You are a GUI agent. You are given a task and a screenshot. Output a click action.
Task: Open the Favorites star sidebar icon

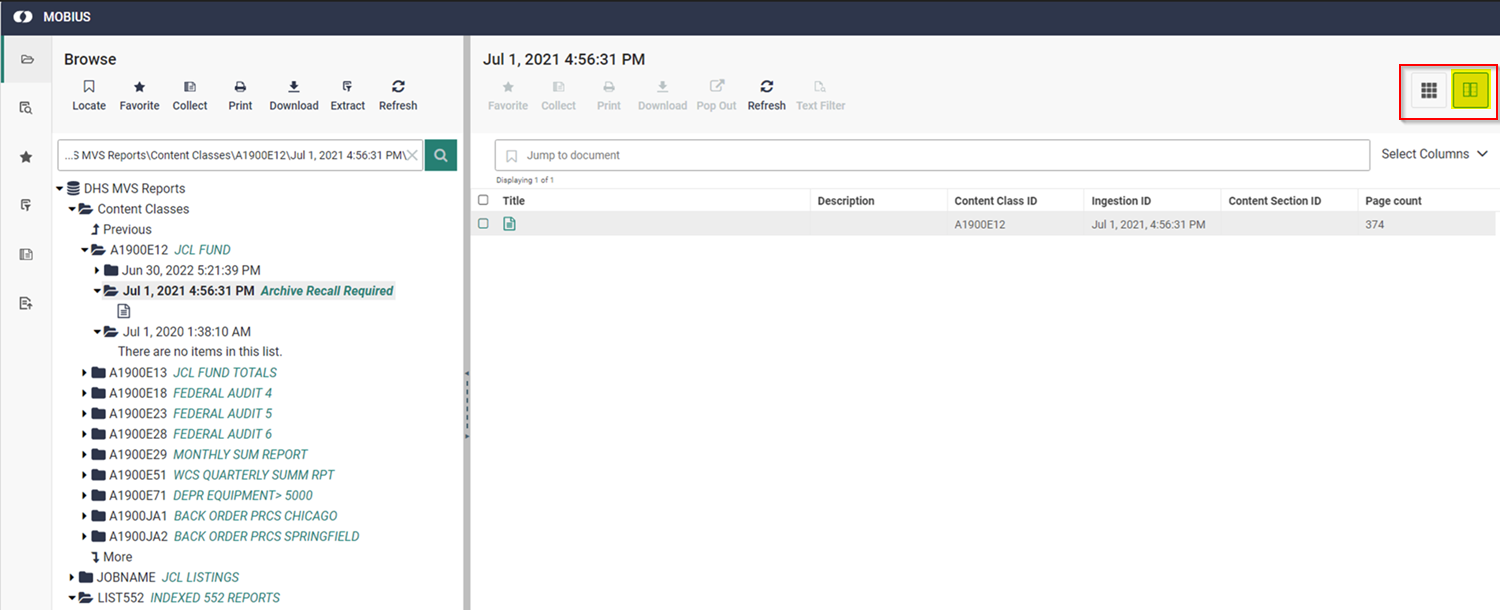point(27,157)
